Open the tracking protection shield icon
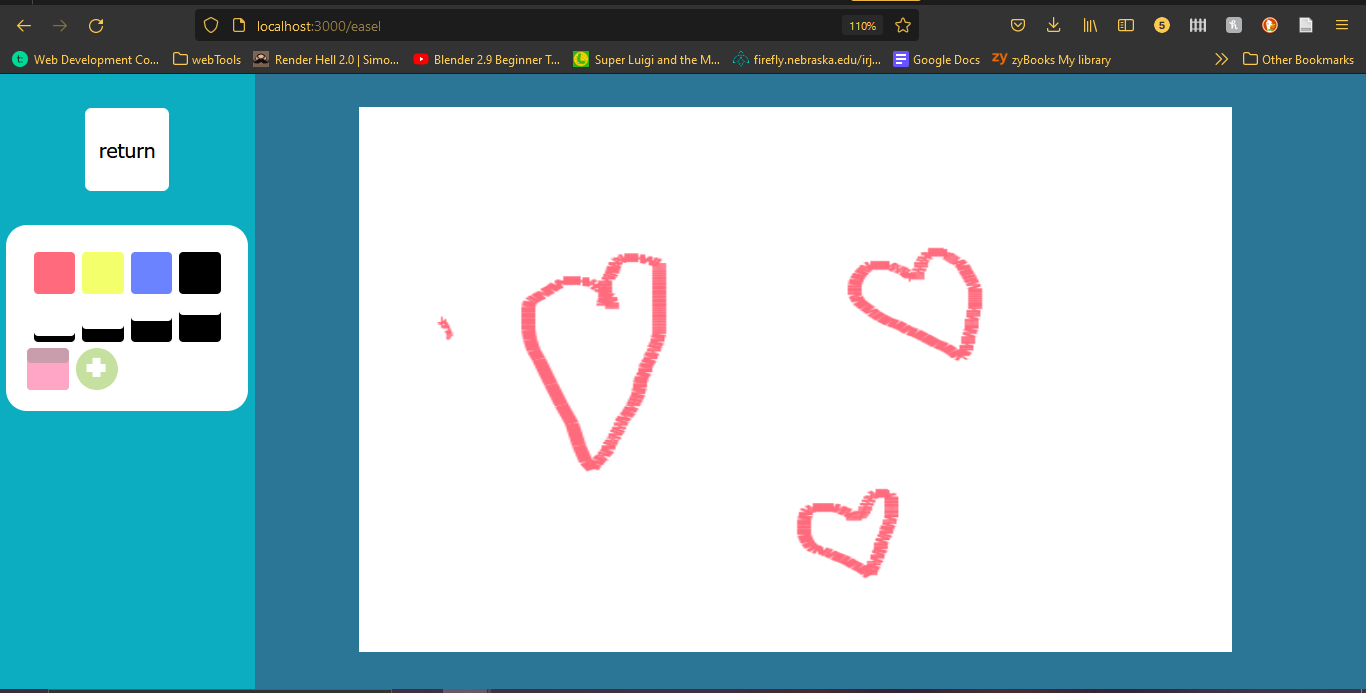Screen dimensions: 1366x693 pos(210,26)
